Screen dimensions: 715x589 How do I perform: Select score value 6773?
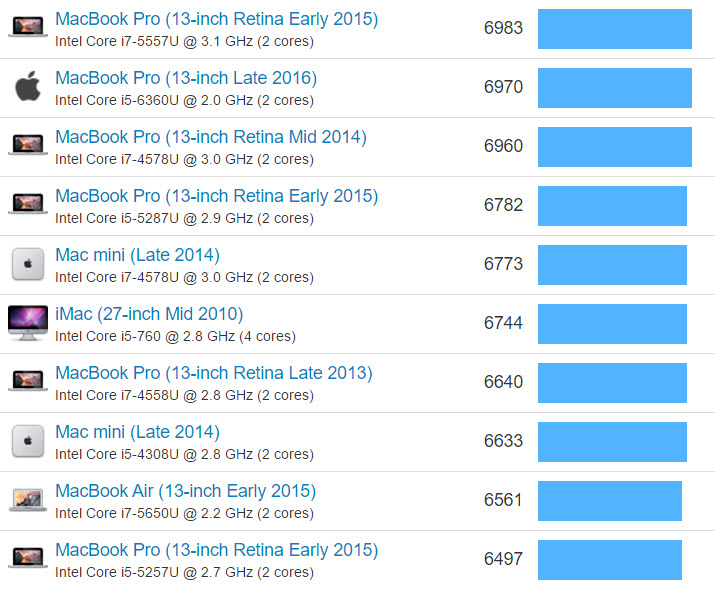(x=503, y=264)
